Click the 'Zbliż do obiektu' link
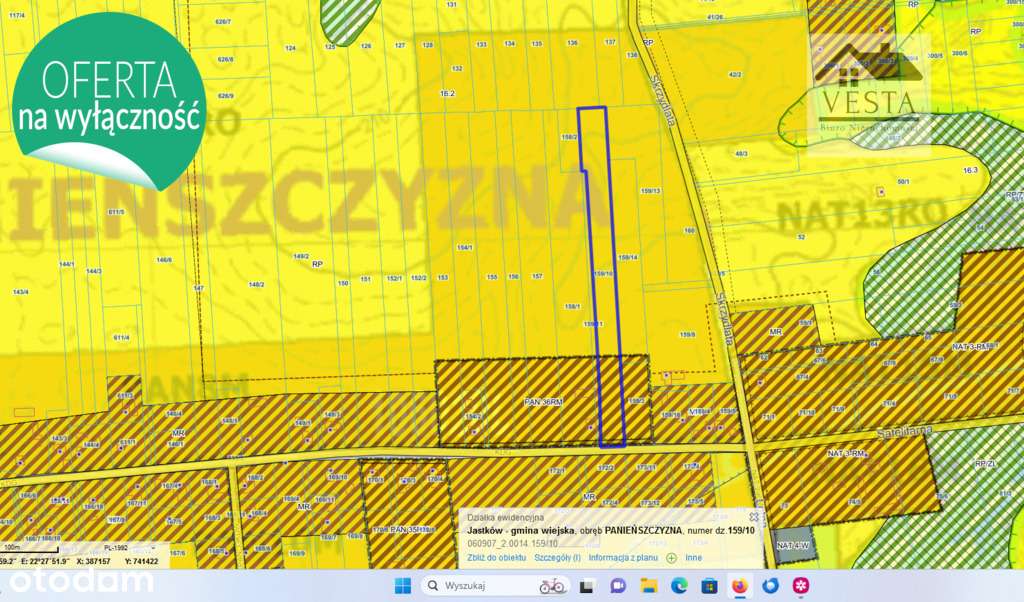Image resolution: width=1024 pixels, height=602 pixels. (496, 558)
